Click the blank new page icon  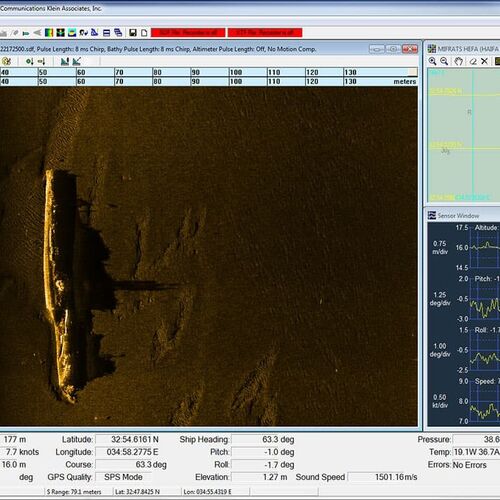[144, 33]
